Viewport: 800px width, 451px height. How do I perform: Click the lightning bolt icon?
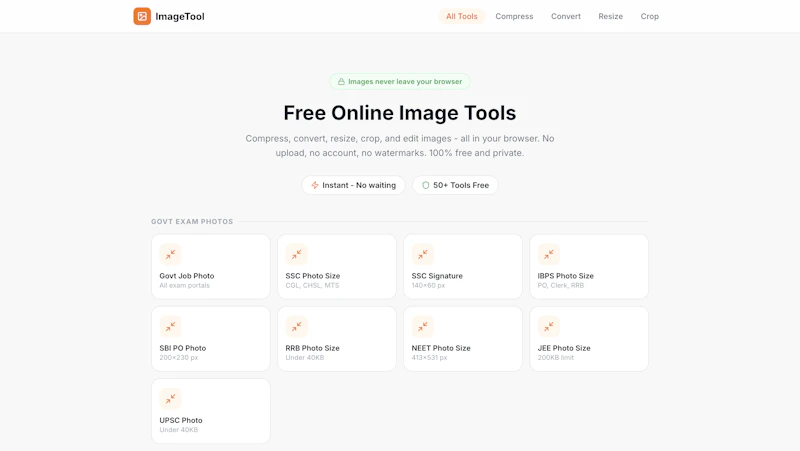coord(315,185)
